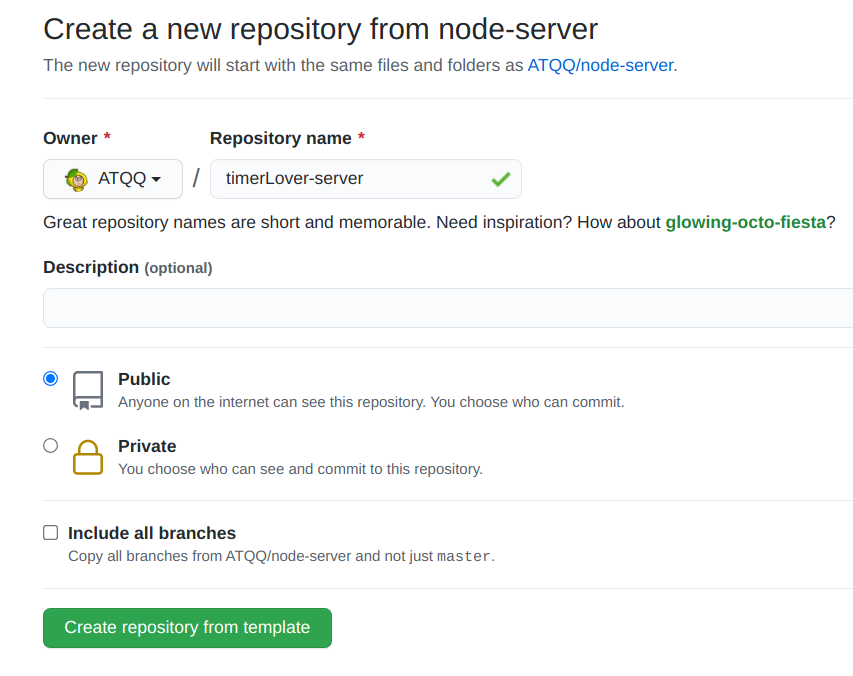
Task: Focus the Repository name input field
Action: 366,179
